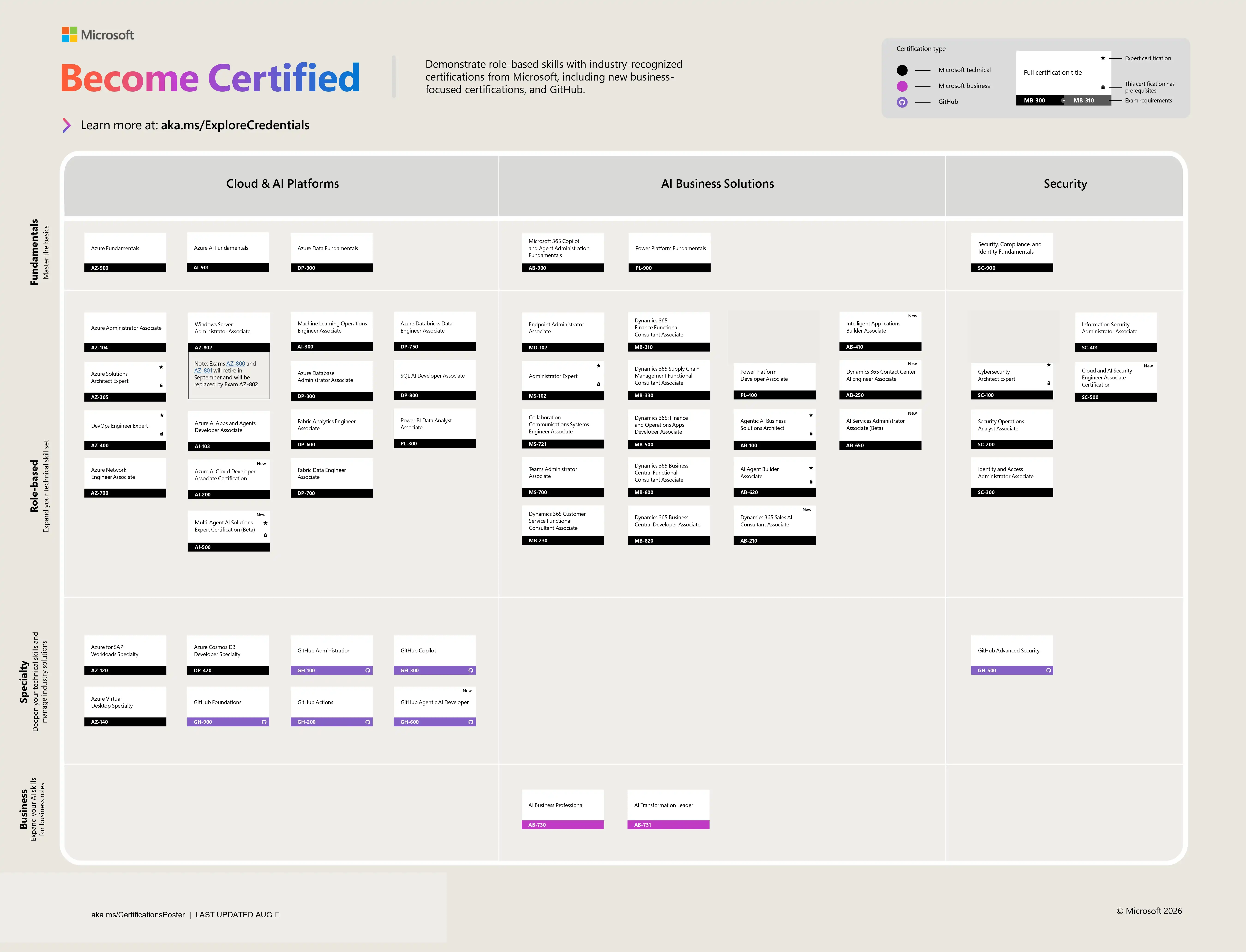Click the AB-731 AI Transformation Leader exam bar
1246x952 pixels.
669,825
